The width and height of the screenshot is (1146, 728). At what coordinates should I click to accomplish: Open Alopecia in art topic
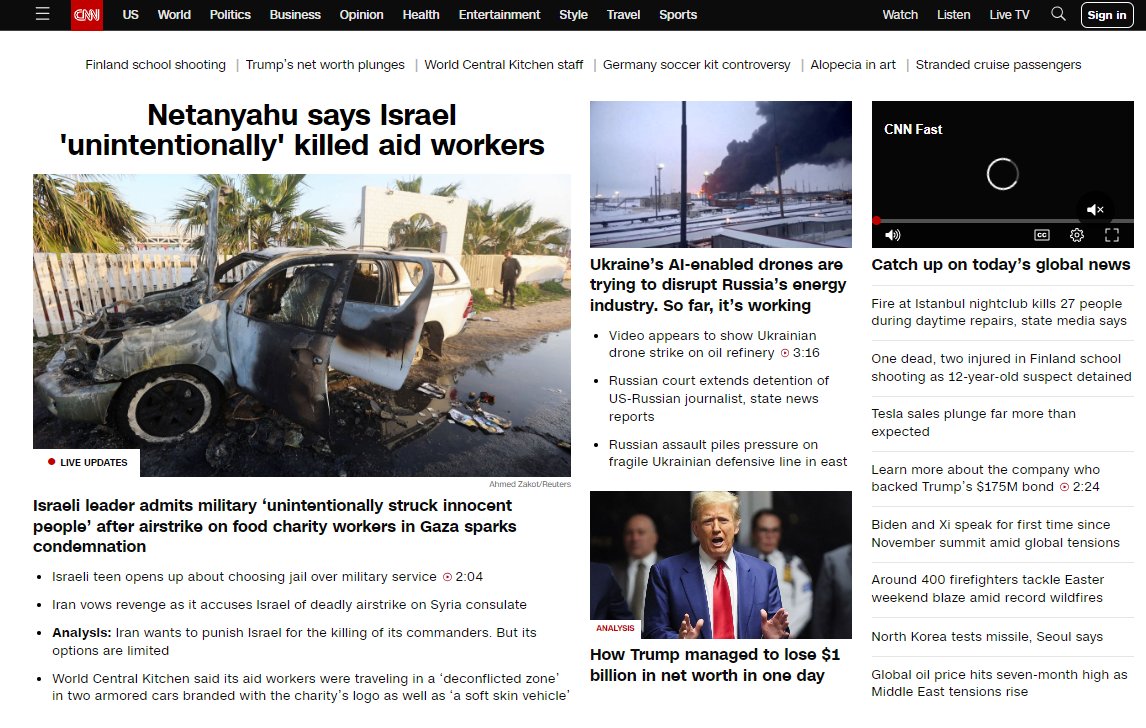pyautogui.click(x=853, y=64)
